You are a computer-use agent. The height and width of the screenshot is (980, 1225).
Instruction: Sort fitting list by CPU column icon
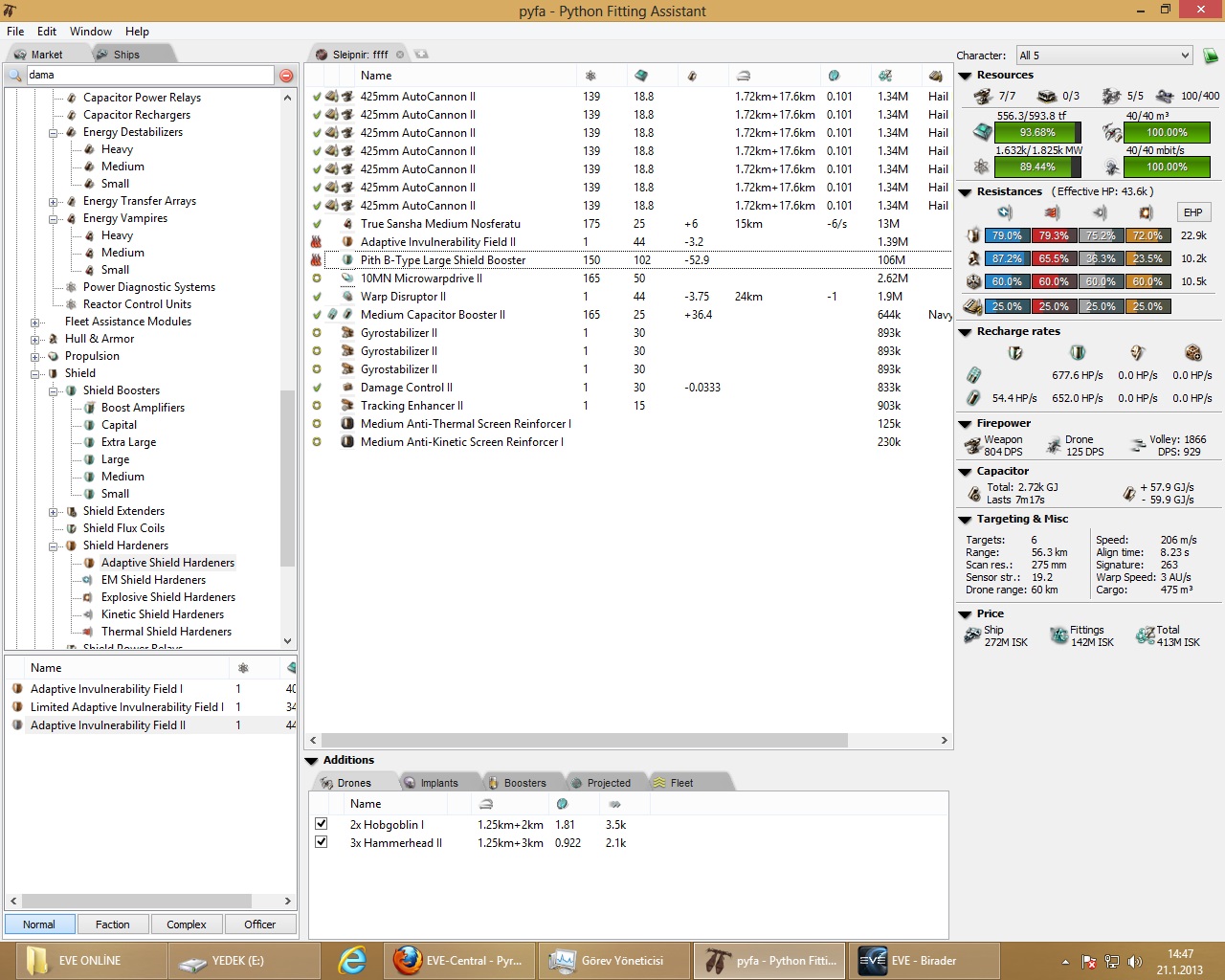click(641, 76)
